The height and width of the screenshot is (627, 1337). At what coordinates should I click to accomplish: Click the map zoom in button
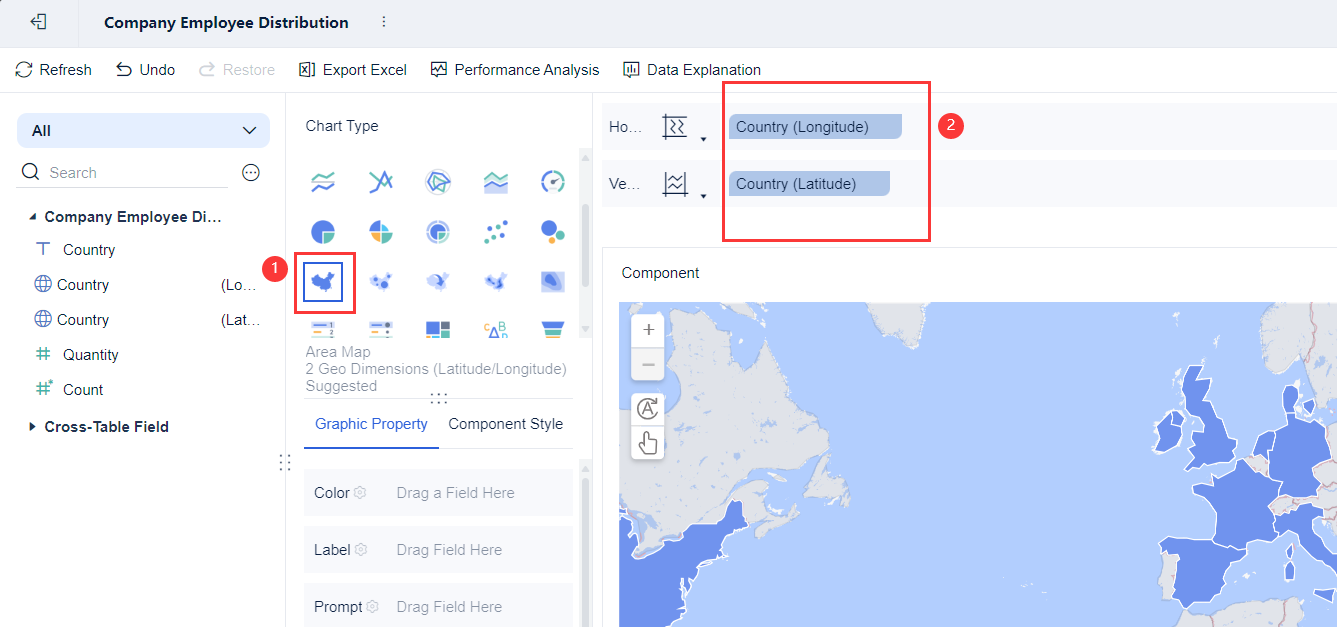coord(648,330)
